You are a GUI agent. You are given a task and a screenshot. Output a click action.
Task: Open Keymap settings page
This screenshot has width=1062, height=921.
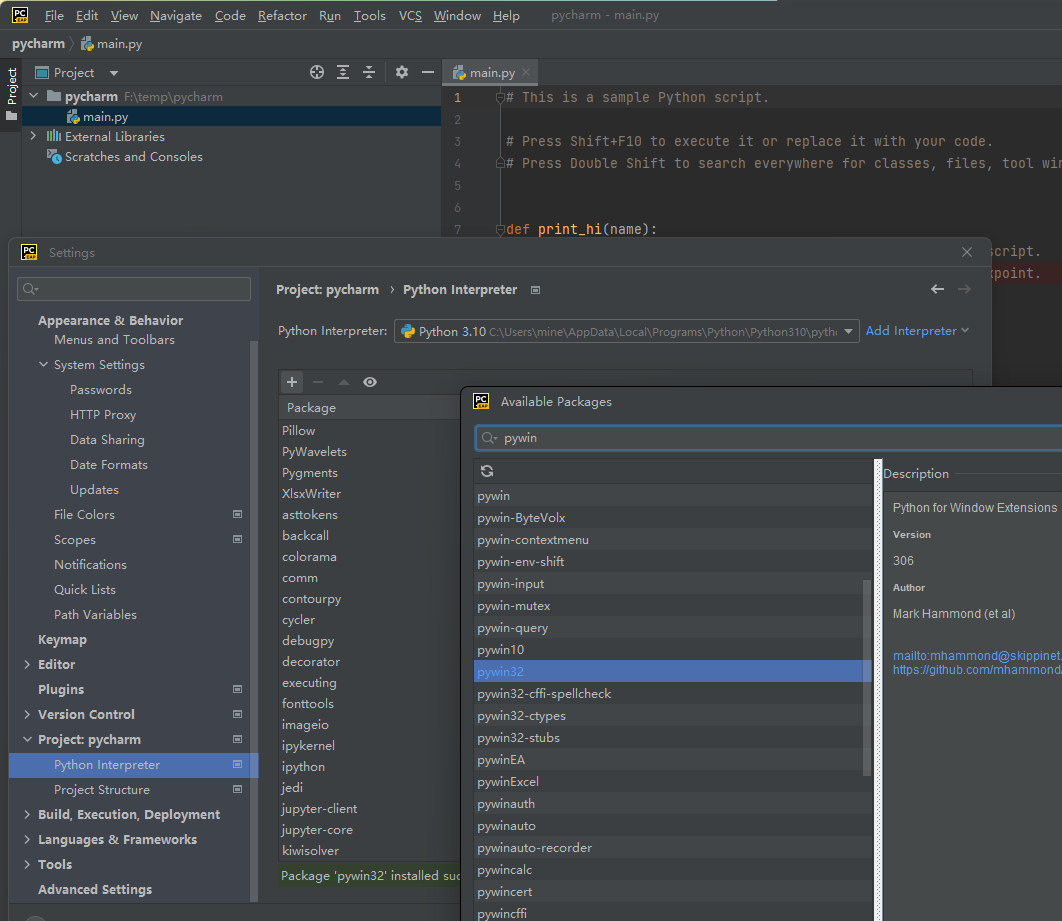pos(62,639)
